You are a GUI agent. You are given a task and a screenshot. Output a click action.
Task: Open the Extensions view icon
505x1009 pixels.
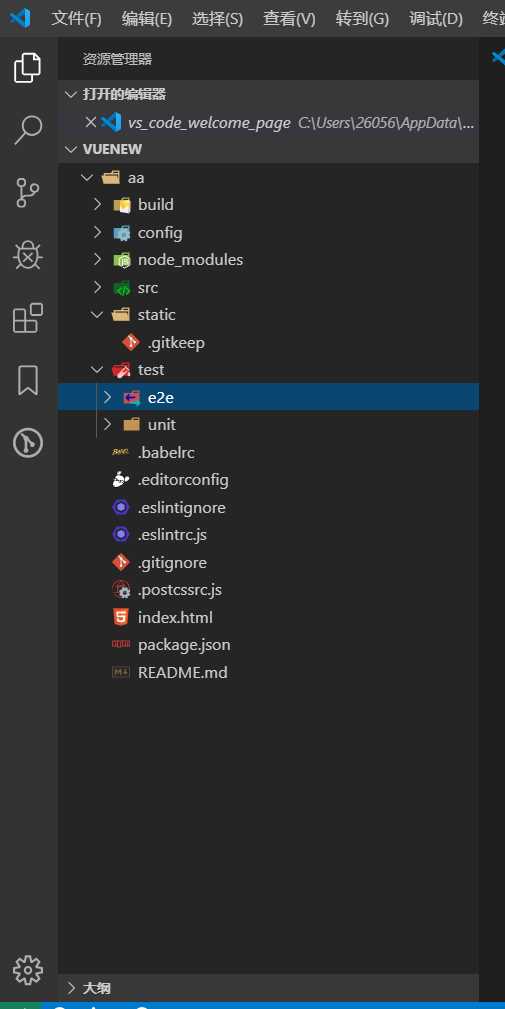[28, 318]
